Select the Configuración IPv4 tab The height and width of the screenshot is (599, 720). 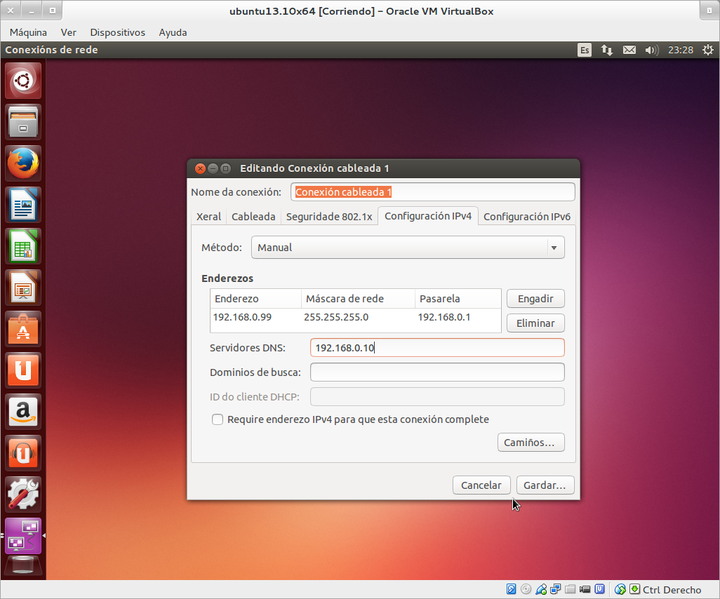coord(428,216)
